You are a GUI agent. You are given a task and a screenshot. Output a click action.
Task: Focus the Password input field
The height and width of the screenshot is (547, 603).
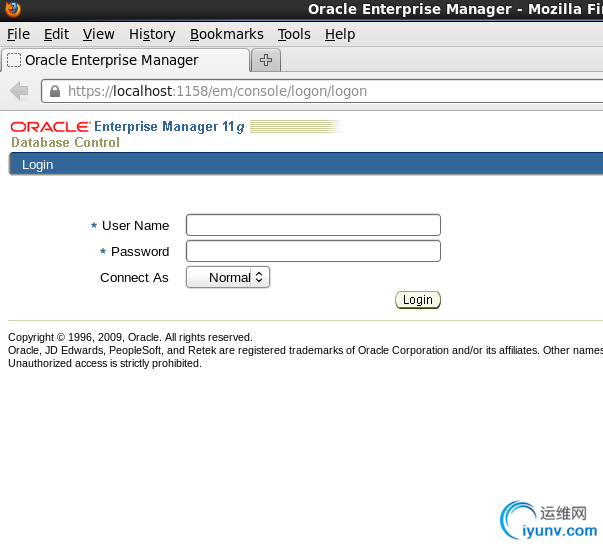pos(313,251)
